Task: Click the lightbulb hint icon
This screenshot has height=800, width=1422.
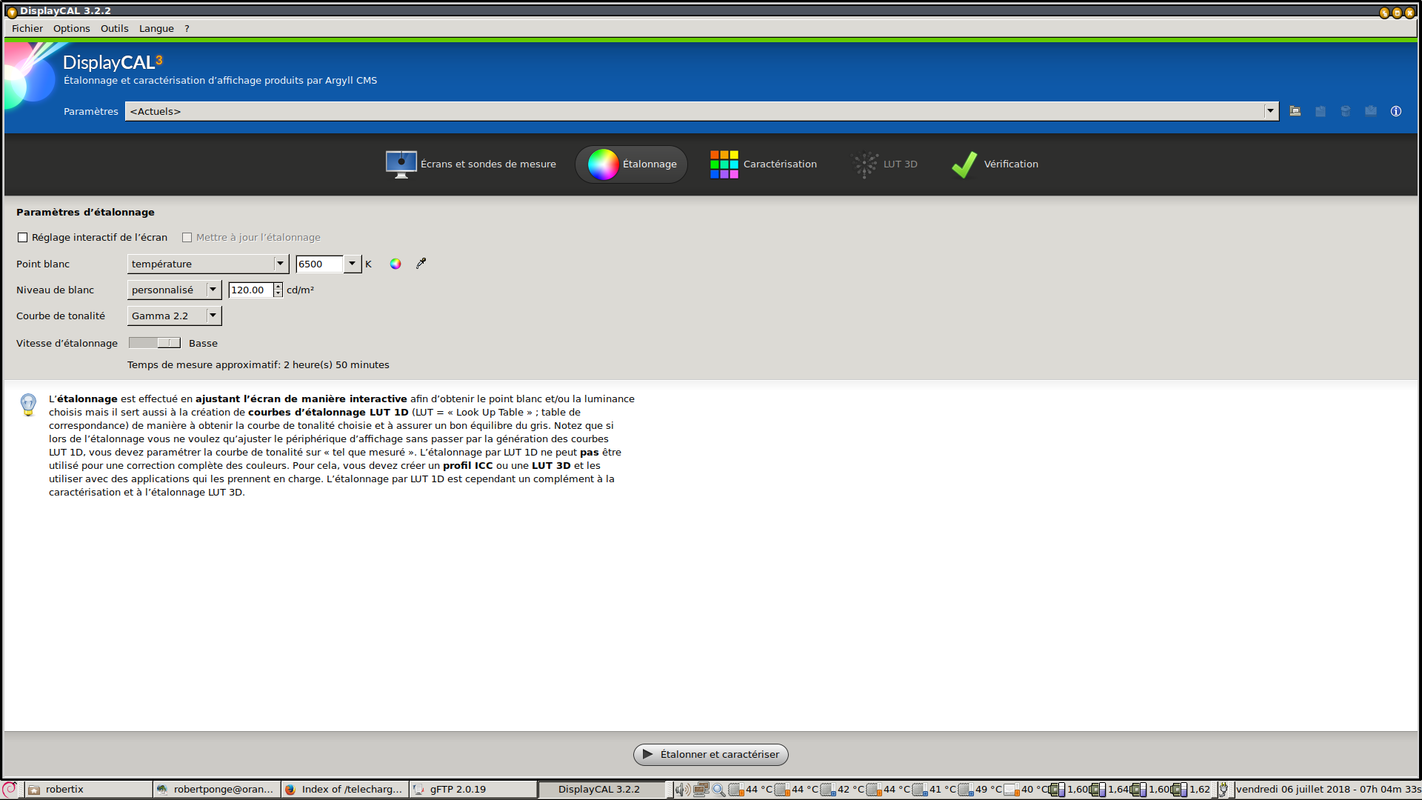Action: click(x=28, y=404)
